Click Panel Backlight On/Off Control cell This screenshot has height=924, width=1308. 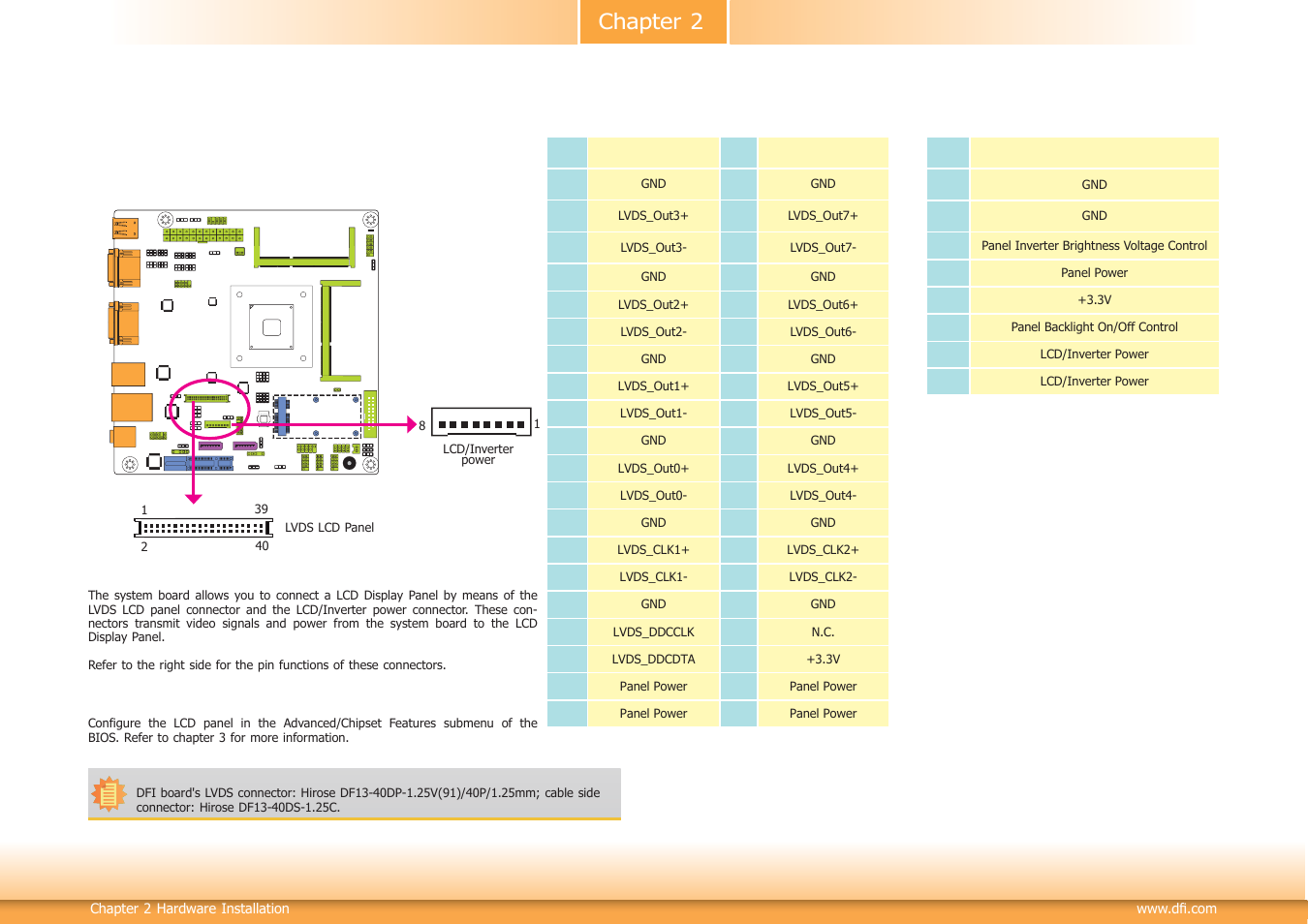point(1094,327)
